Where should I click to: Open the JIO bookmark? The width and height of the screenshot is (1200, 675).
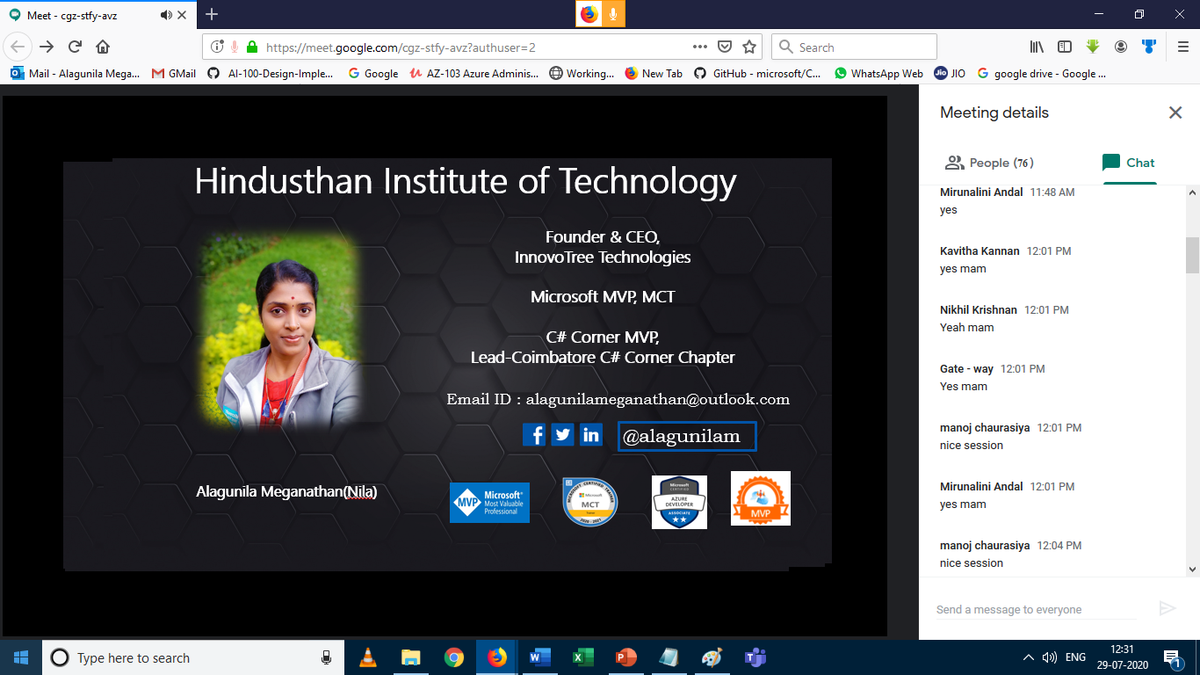(x=949, y=73)
